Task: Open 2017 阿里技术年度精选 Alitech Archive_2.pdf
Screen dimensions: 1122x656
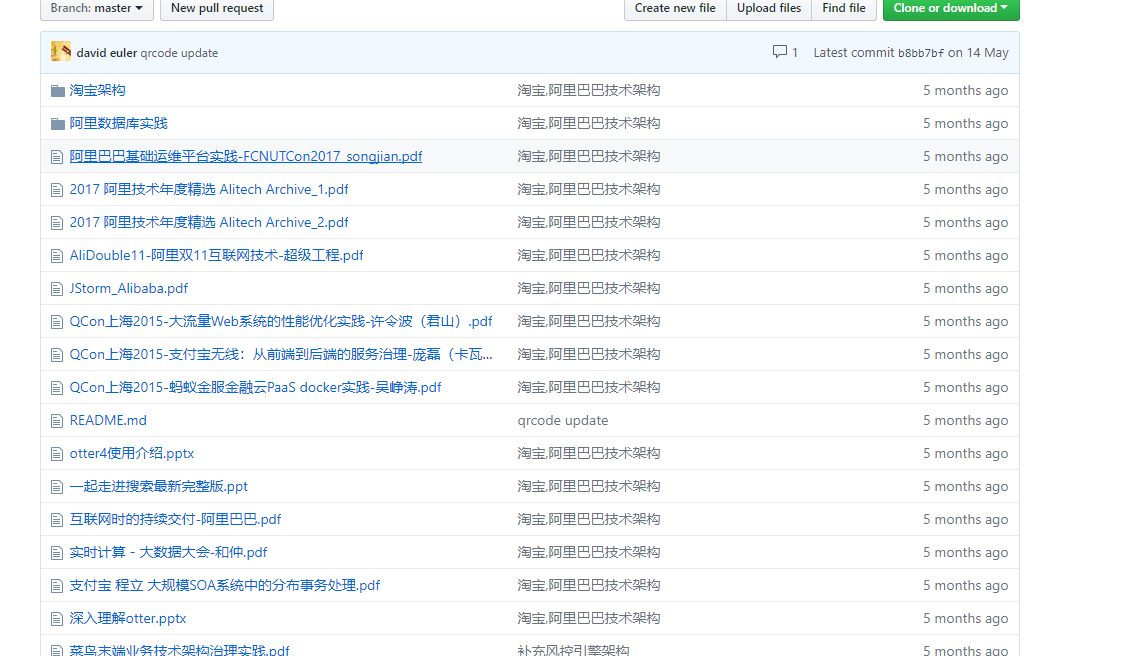Action: [x=209, y=222]
